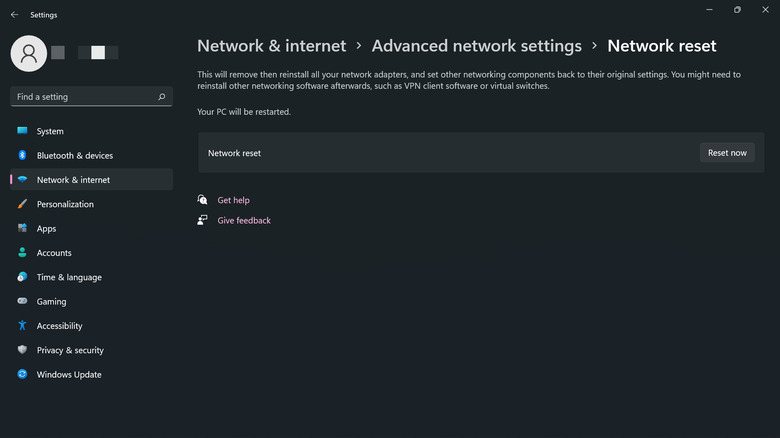Click the user profile avatar
780x438 pixels.
[x=28, y=54]
